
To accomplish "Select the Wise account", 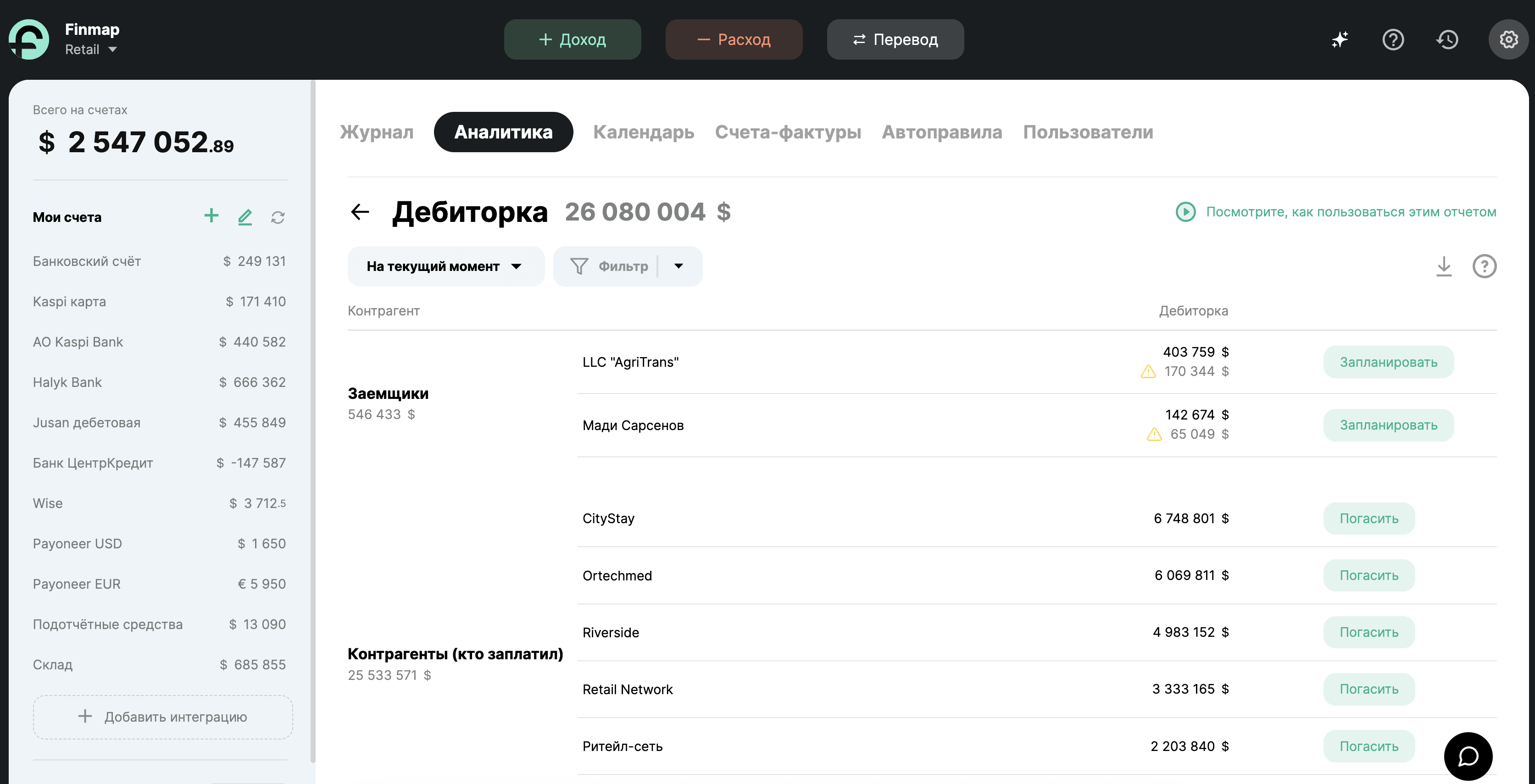I will pos(160,503).
